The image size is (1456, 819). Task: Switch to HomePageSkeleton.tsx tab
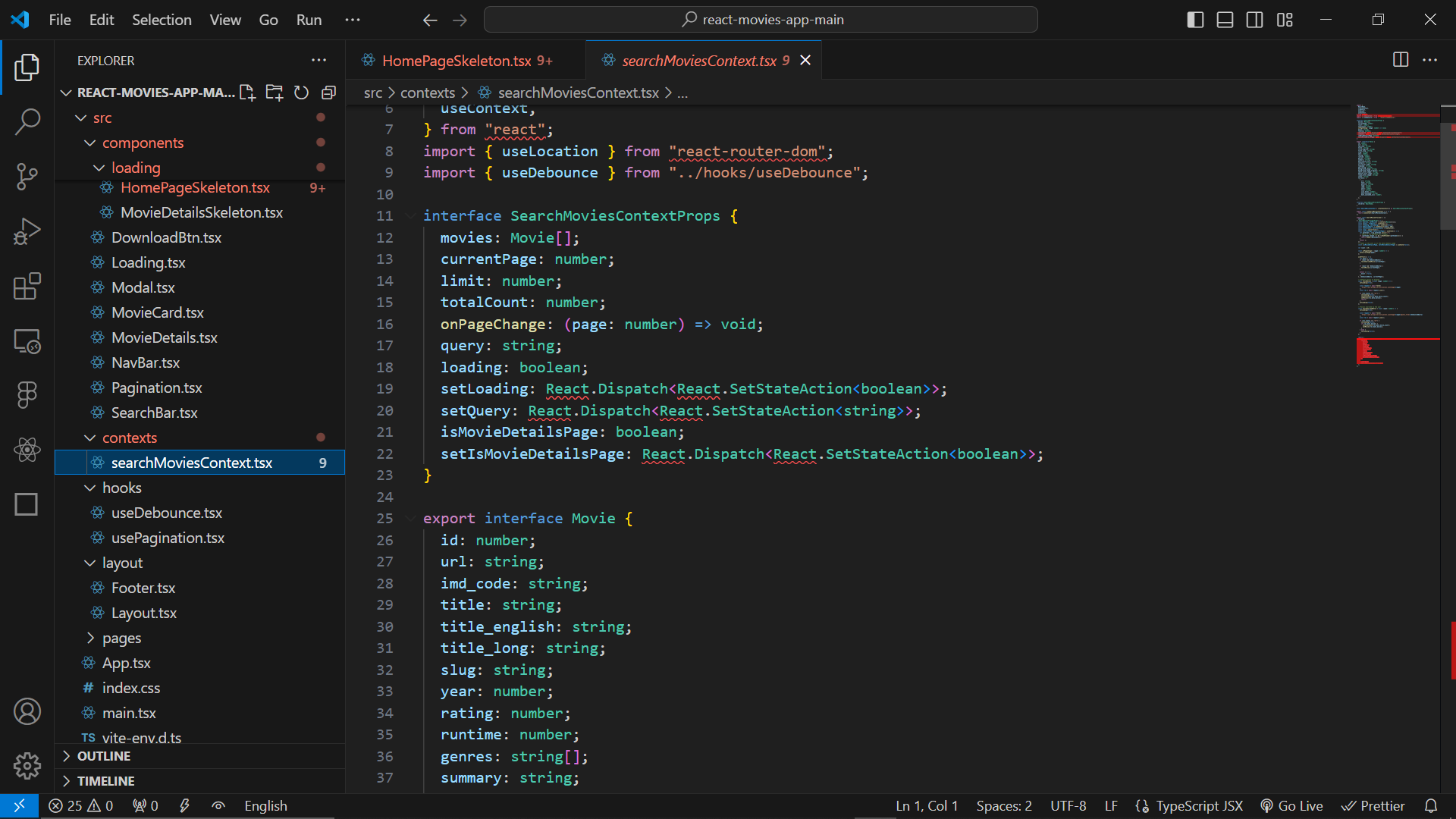coord(457,61)
